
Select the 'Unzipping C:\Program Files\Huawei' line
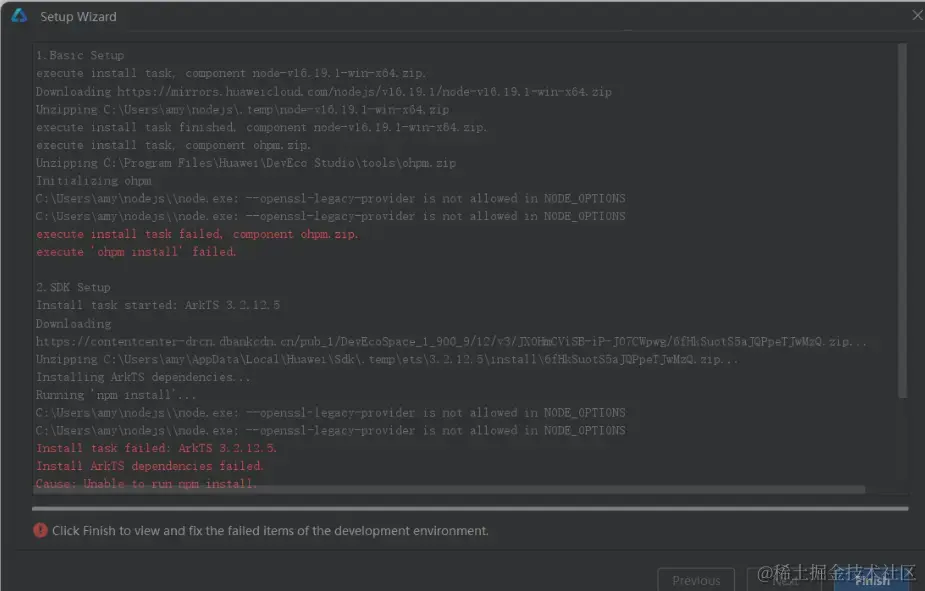coord(245,163)
